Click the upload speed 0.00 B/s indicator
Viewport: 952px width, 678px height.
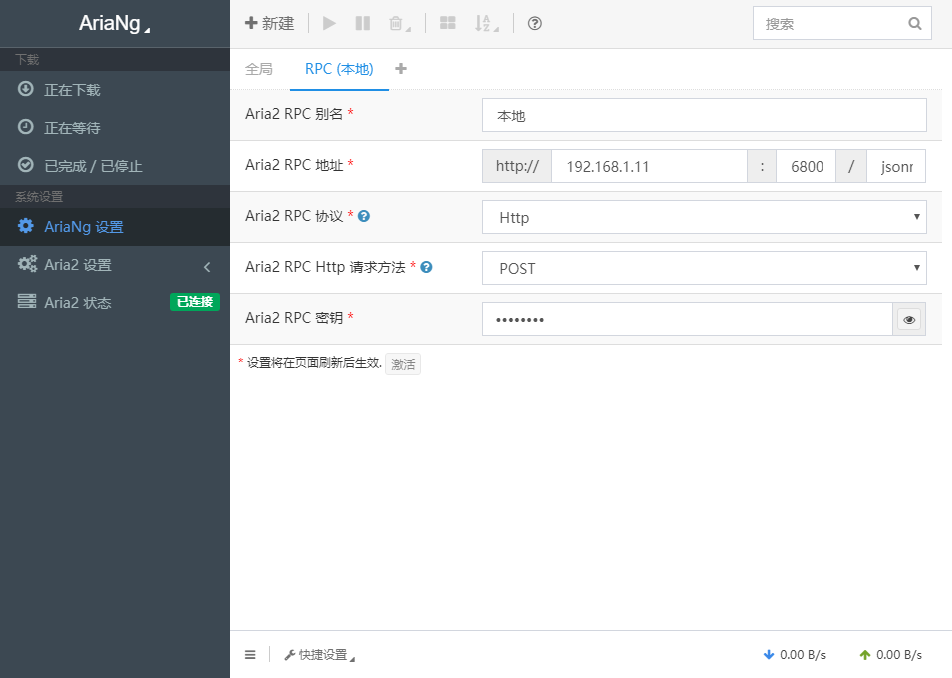[x=891, y=655]
